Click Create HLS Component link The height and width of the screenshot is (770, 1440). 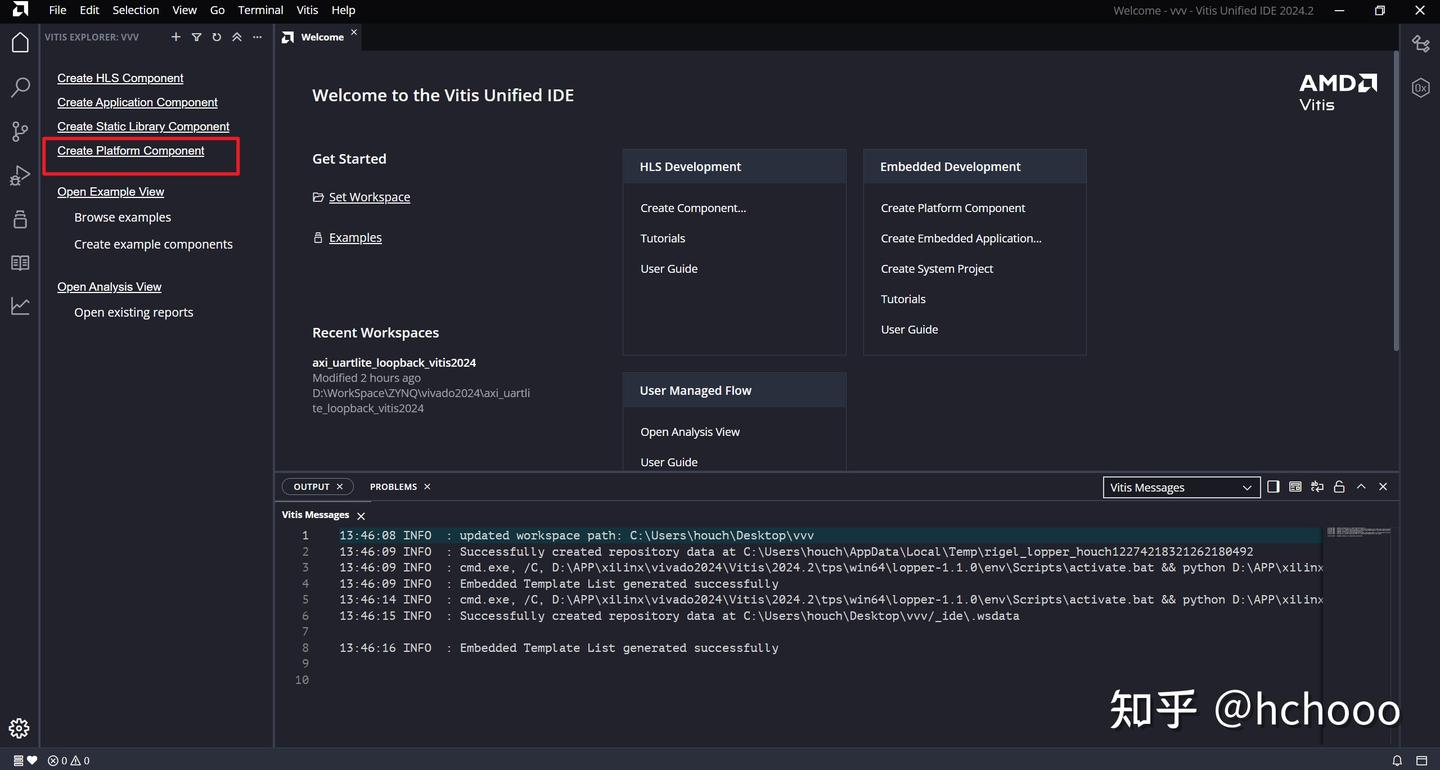pos(120,78)
